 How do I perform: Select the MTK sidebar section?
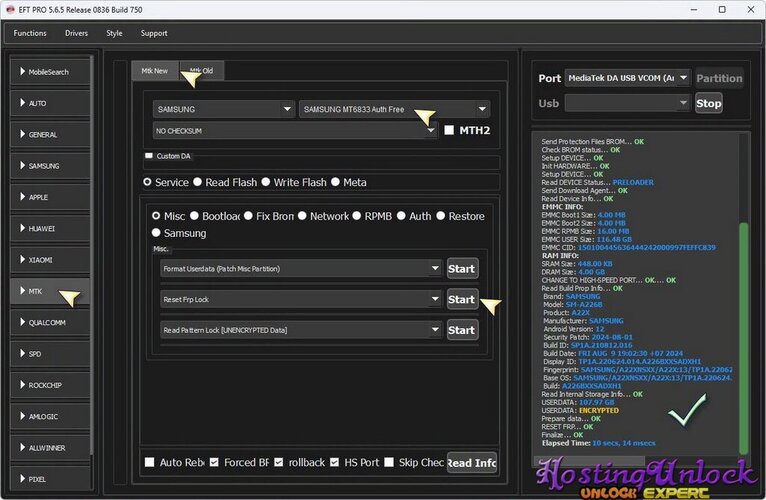(x=50, y=291)
